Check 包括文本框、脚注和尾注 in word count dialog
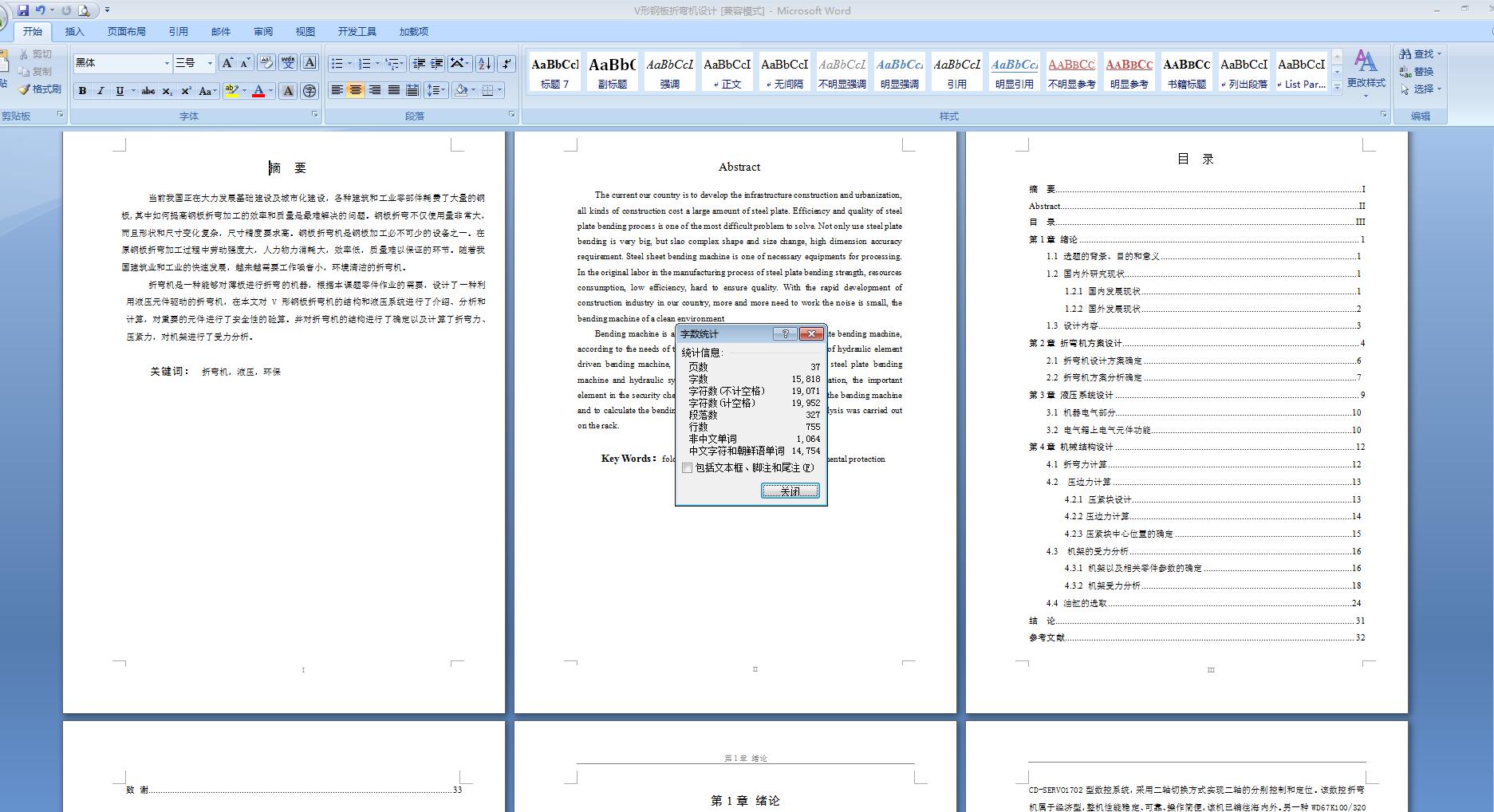Screen dimensions: 1494x812 pos(688,468)
